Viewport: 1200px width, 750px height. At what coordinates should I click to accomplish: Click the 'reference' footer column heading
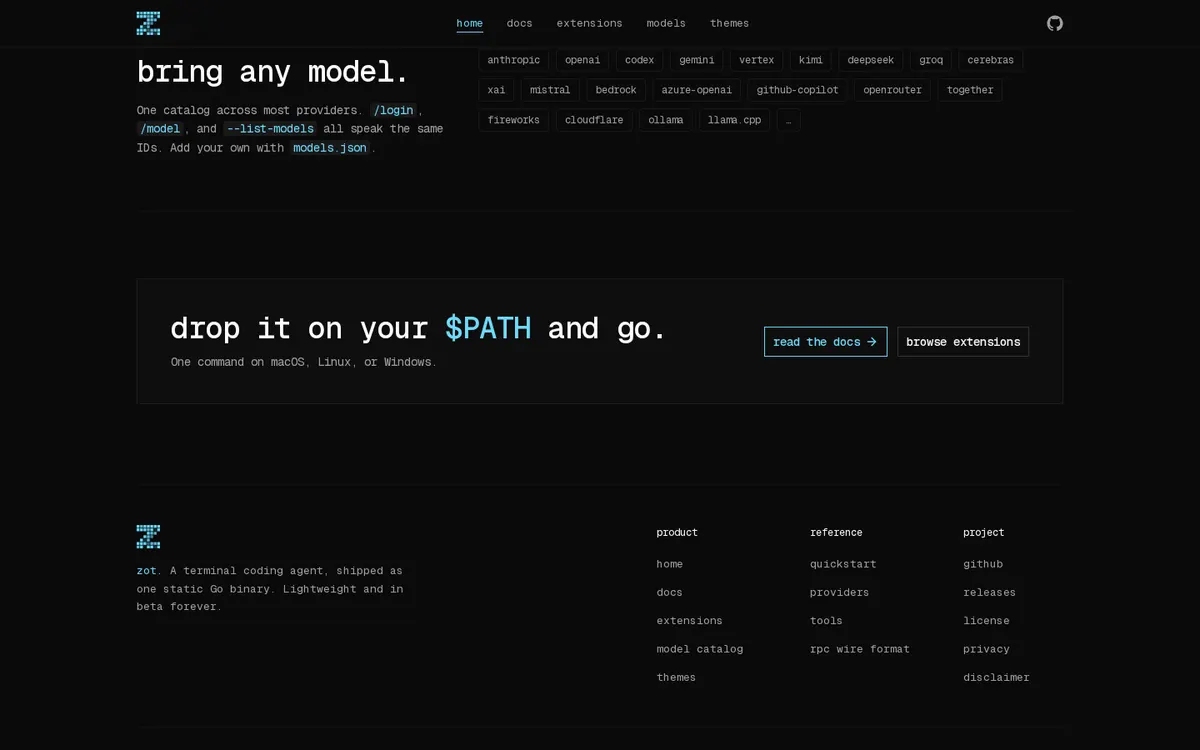(836, 533)
